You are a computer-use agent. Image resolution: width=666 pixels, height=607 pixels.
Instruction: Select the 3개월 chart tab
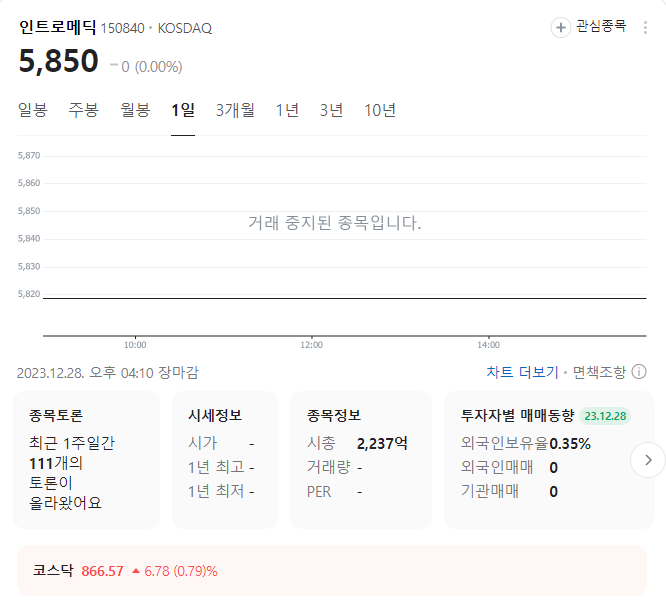coord(235,110)
